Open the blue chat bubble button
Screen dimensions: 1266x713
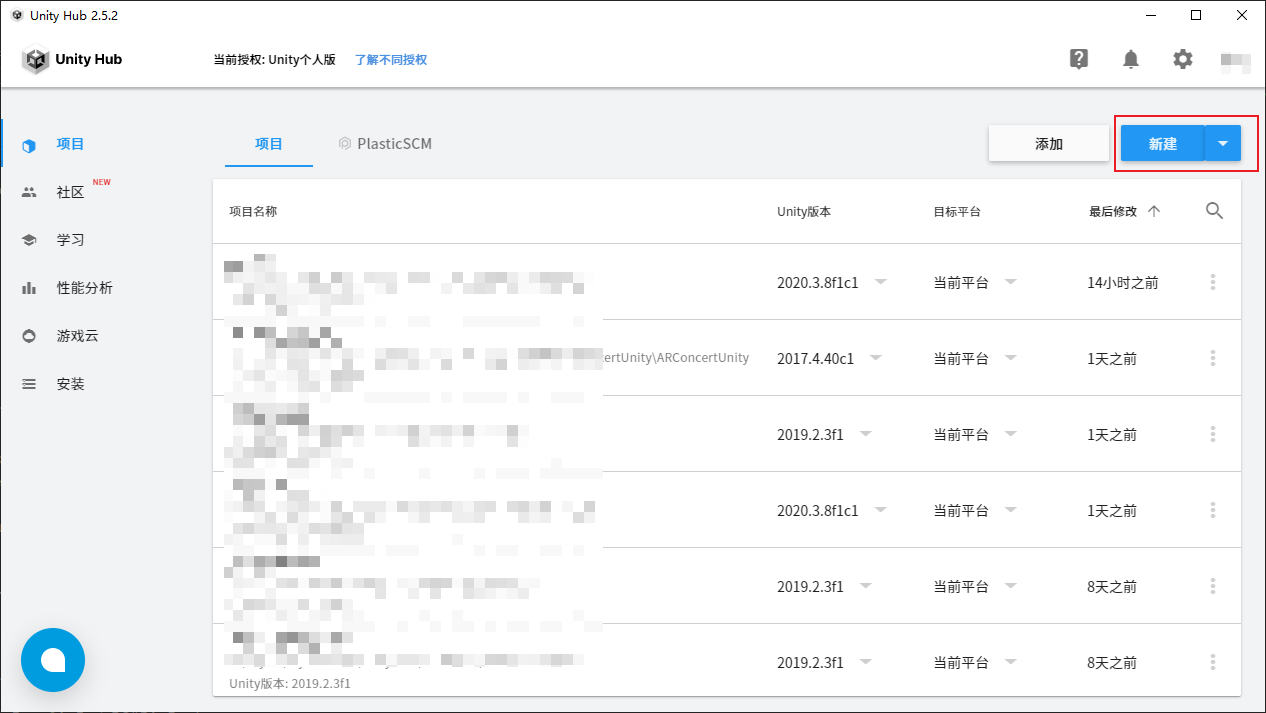[53, 660]
